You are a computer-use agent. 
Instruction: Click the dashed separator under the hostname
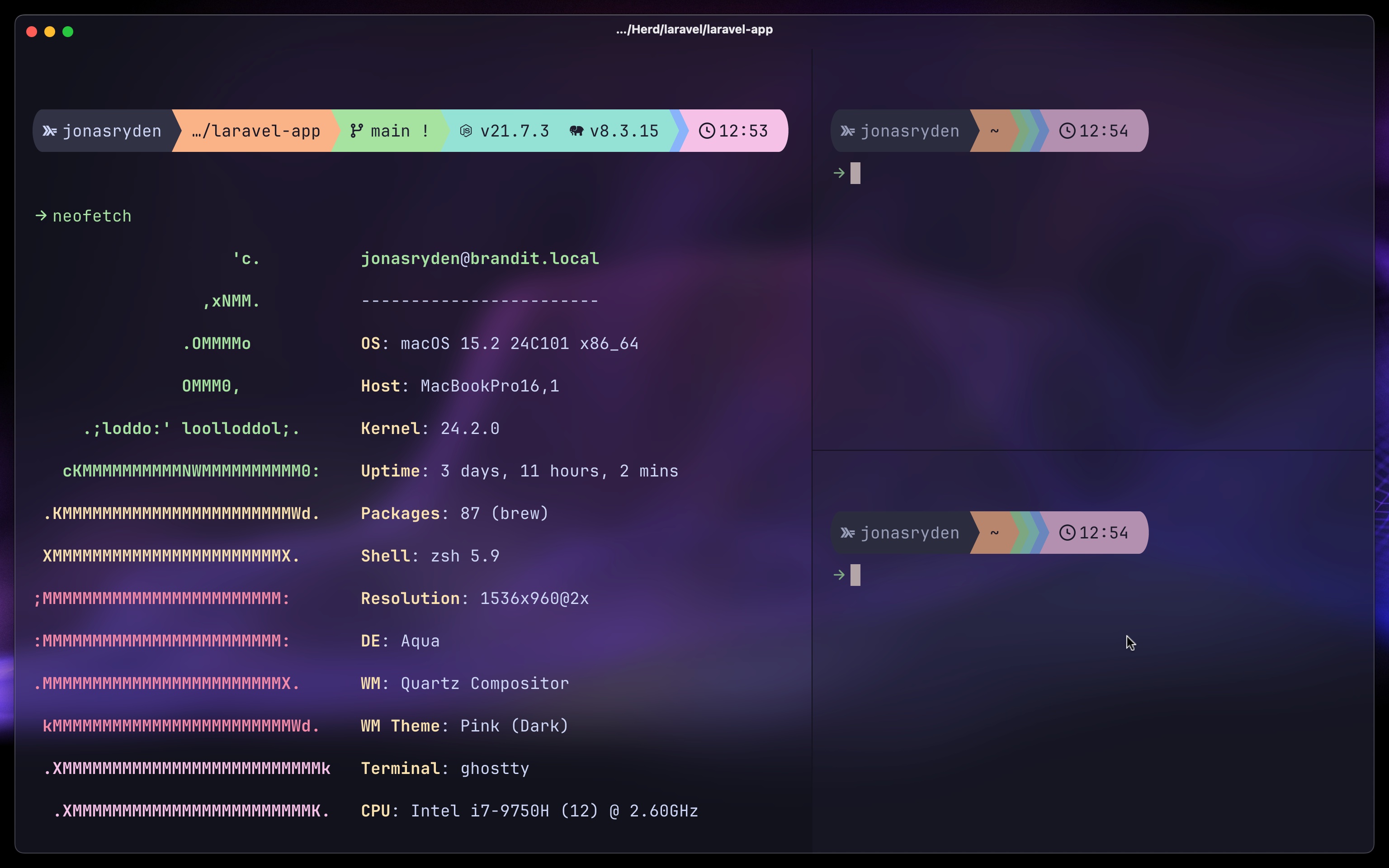click(480, 301)
